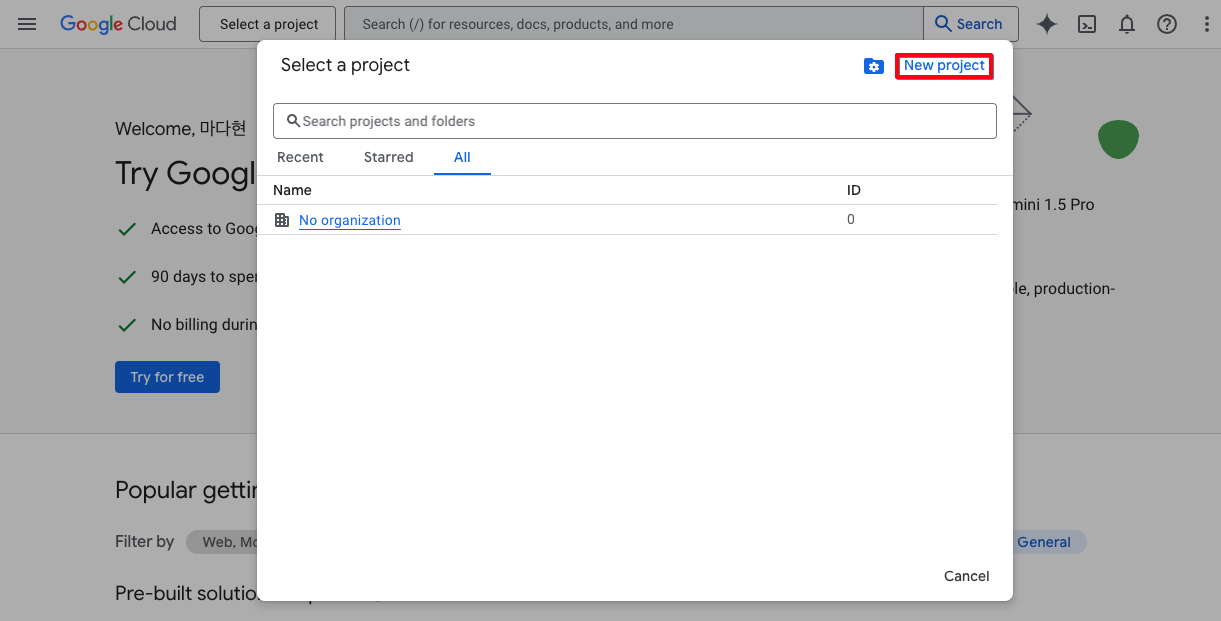Cancel the Select a project dialog
The width and height of the screenshot is (1221, 621).
[967, 576]
